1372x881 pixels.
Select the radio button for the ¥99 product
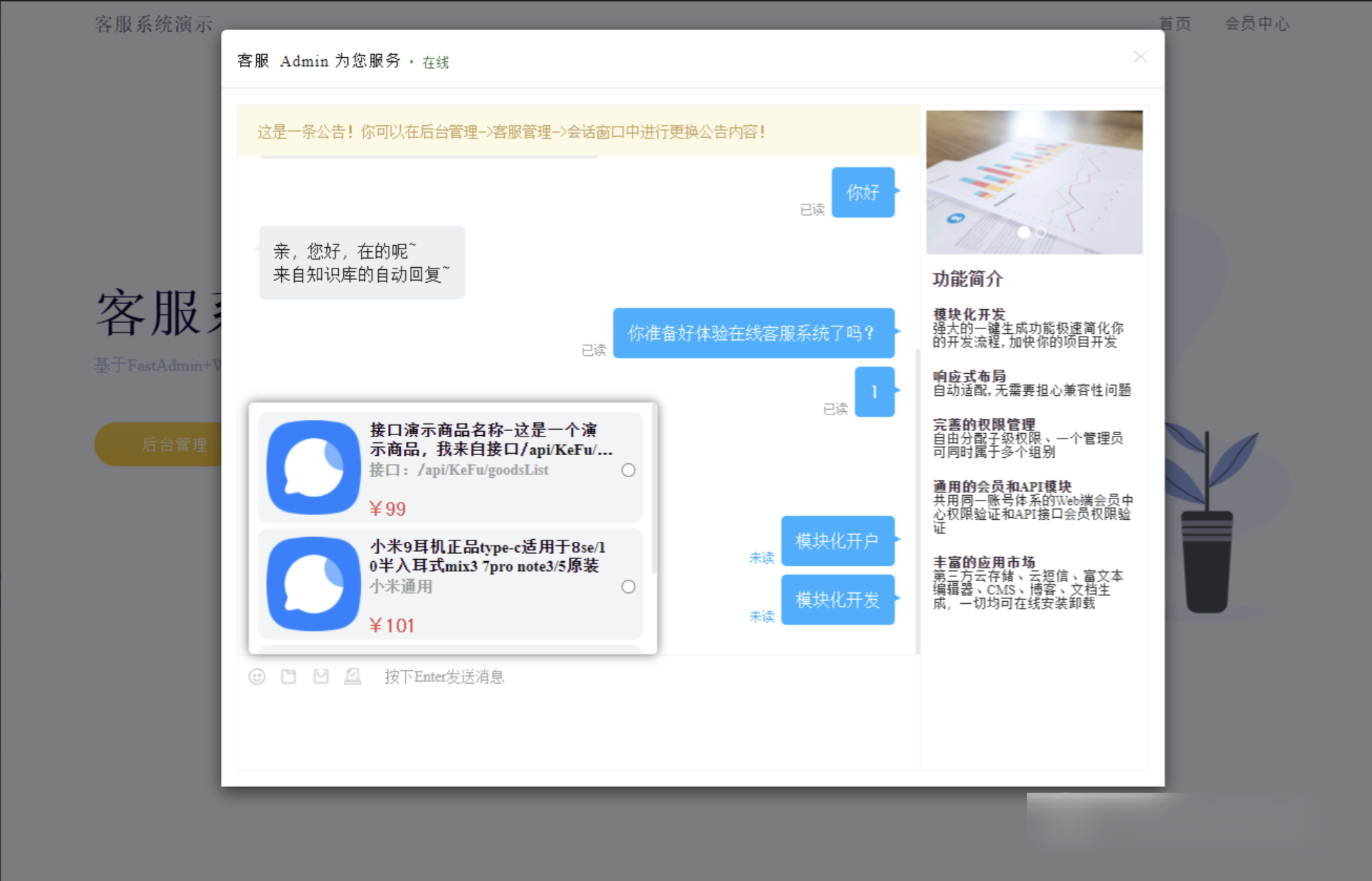pyautogui.click(x=628, y=470)
